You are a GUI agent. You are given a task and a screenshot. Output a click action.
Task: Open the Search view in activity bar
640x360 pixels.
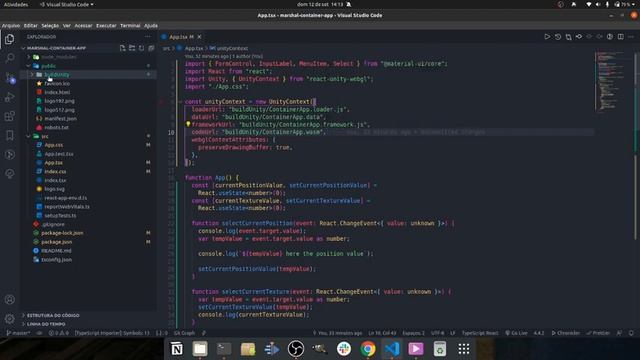coord(9,58)
